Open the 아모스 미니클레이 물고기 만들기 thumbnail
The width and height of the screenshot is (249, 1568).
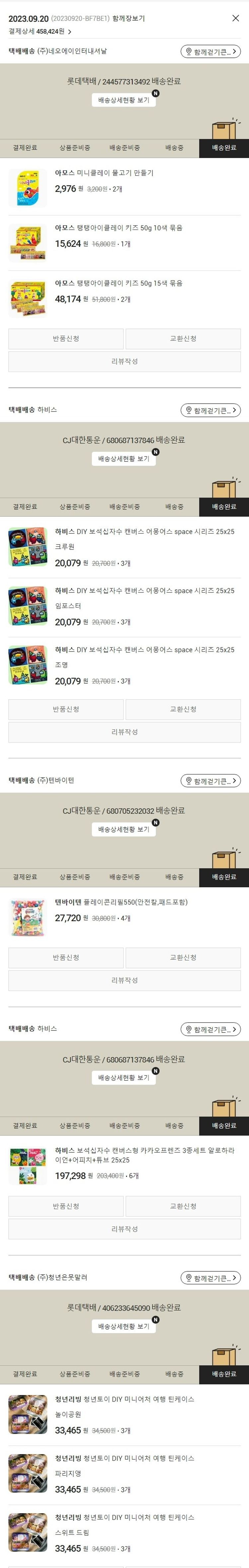[28, 189]
